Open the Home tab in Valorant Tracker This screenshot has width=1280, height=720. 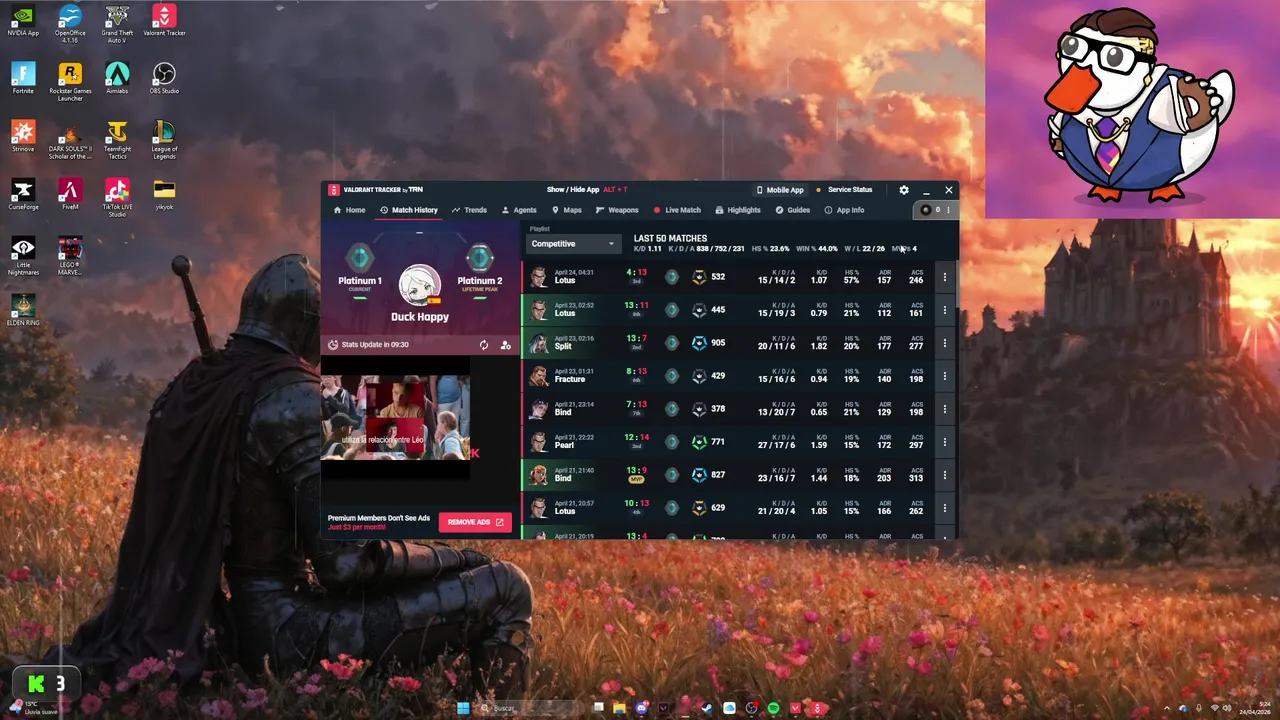pos(349,210)
